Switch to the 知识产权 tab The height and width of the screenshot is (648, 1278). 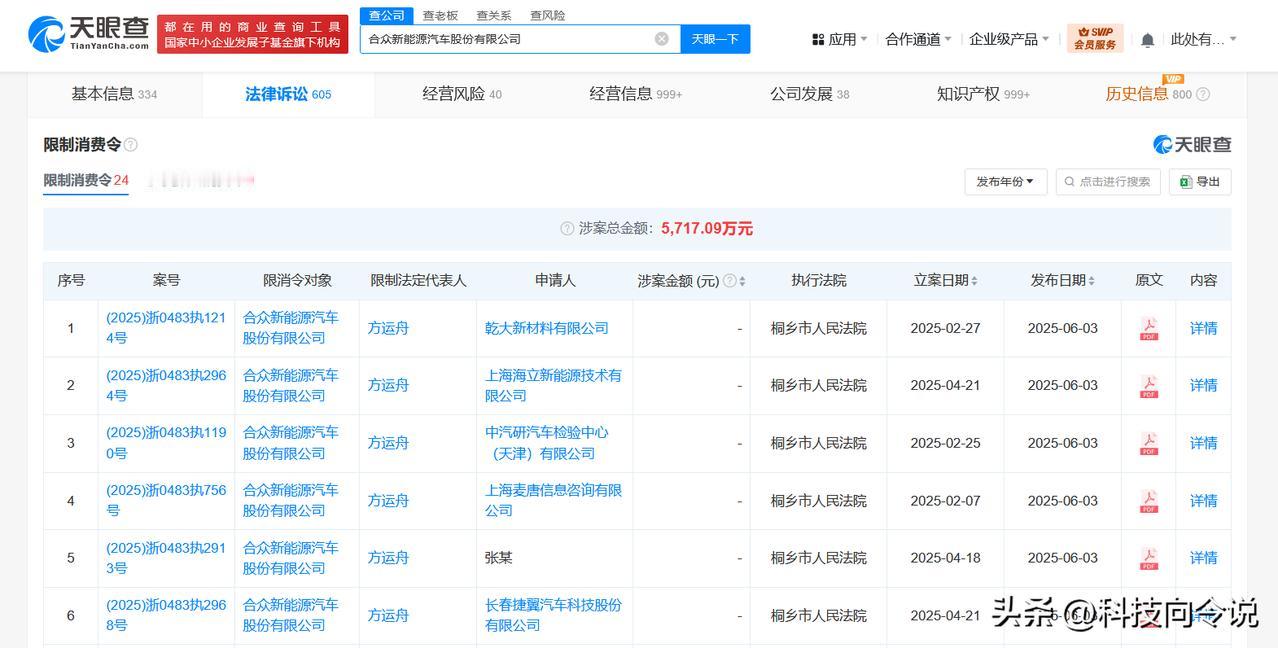click(x=983, y=94)
